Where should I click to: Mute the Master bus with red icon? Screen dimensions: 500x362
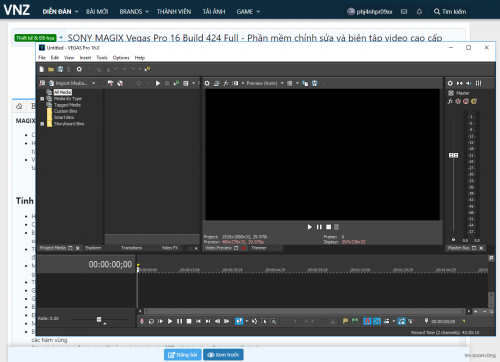point(466,101)
